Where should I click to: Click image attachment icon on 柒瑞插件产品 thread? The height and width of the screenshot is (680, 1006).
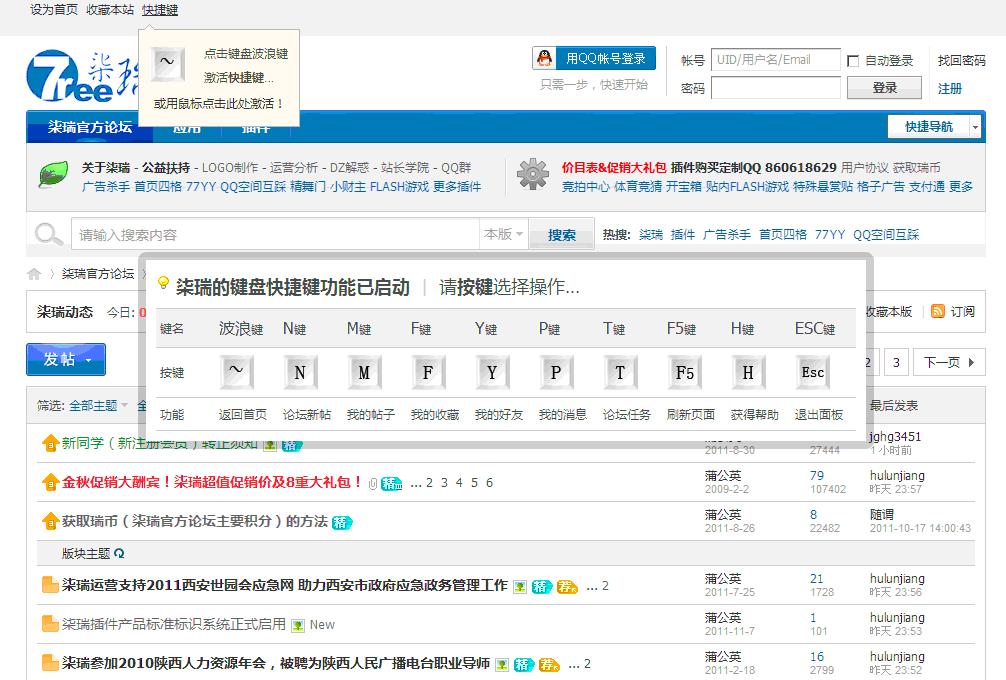(x=298, y=625)
